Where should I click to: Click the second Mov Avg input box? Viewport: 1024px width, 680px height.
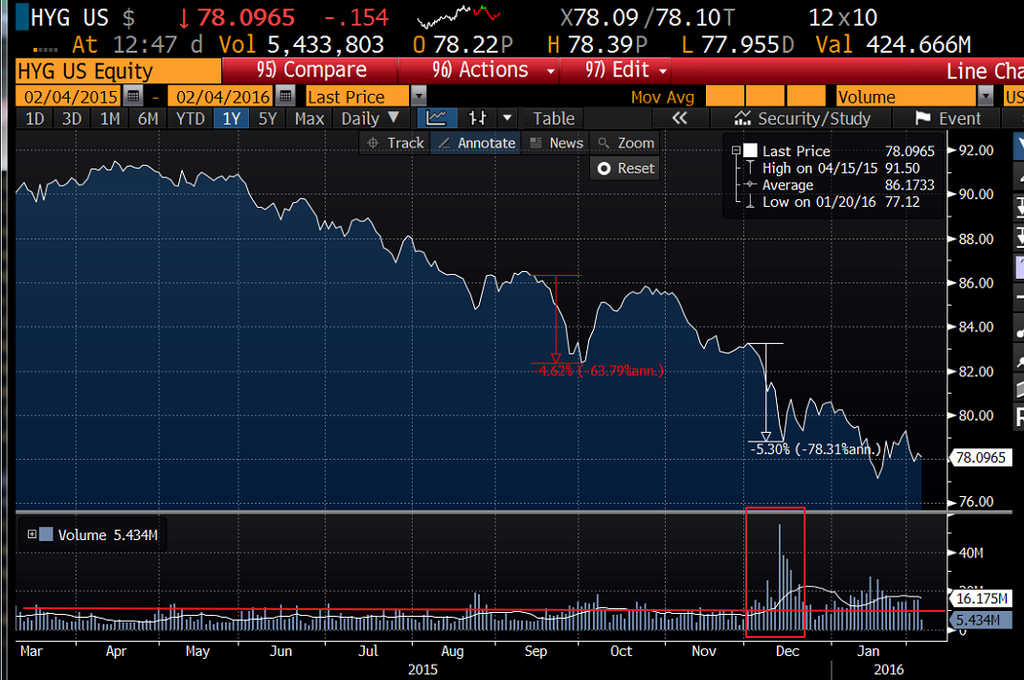coord(765,96)
